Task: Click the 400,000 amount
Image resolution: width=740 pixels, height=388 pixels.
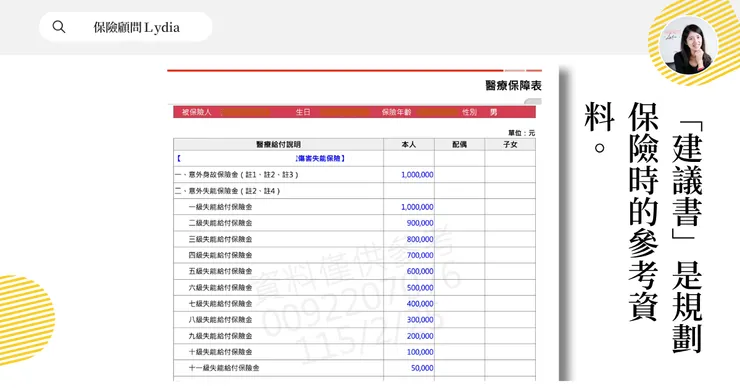Action: (420, 304)
